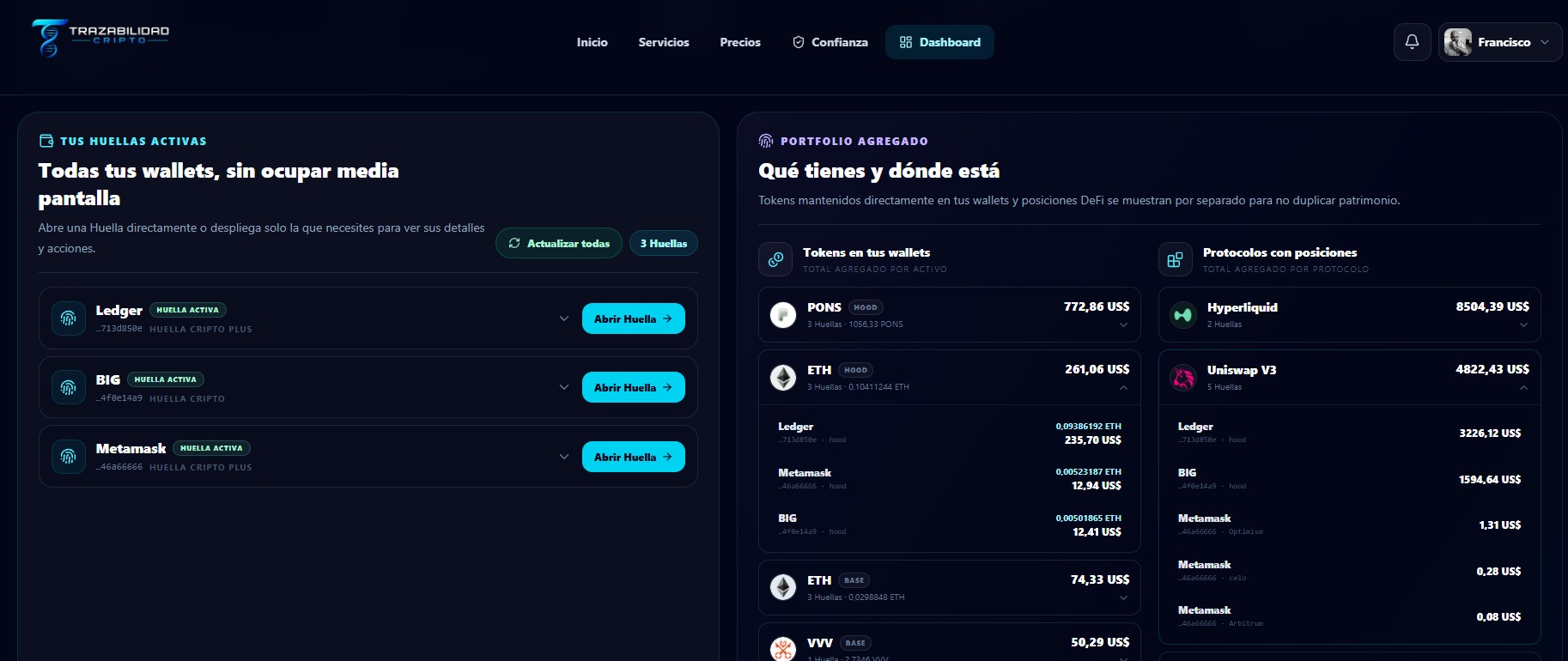The height and width of the screenshot is (661, 1568).
Task: Click the ETH HOOD token icon
Action: [783, 378]
